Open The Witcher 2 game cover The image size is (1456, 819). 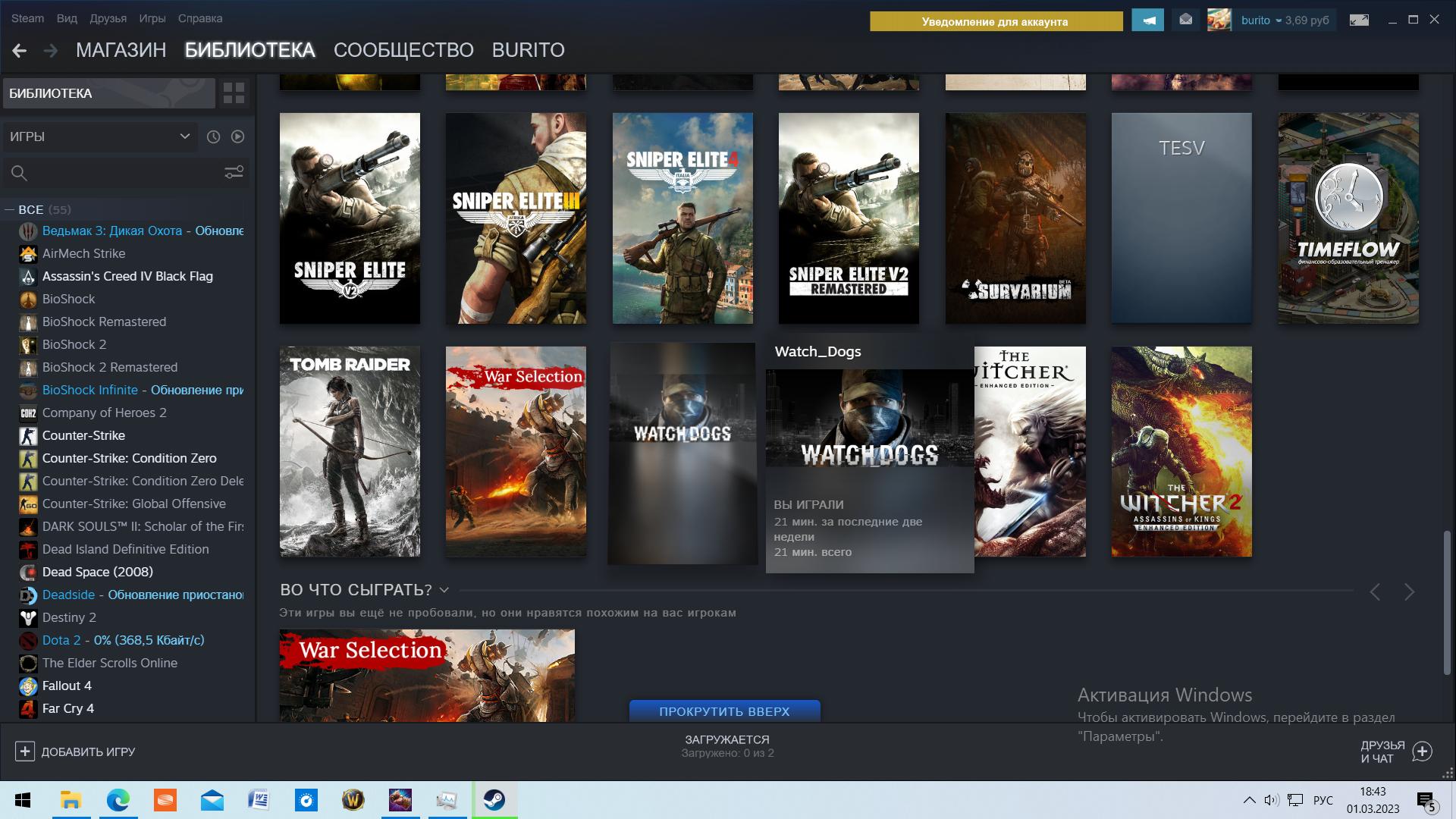[x=1181, y=452]
